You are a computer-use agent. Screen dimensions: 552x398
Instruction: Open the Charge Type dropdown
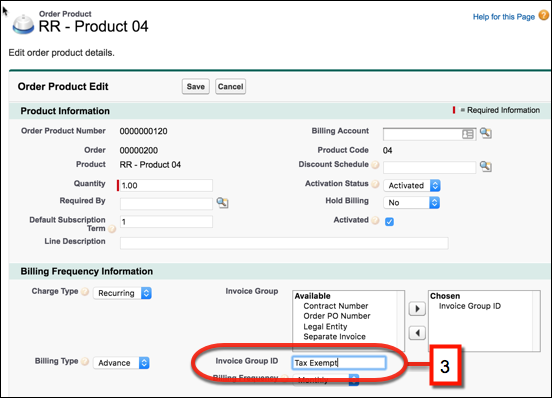click(x=122, y=293)
